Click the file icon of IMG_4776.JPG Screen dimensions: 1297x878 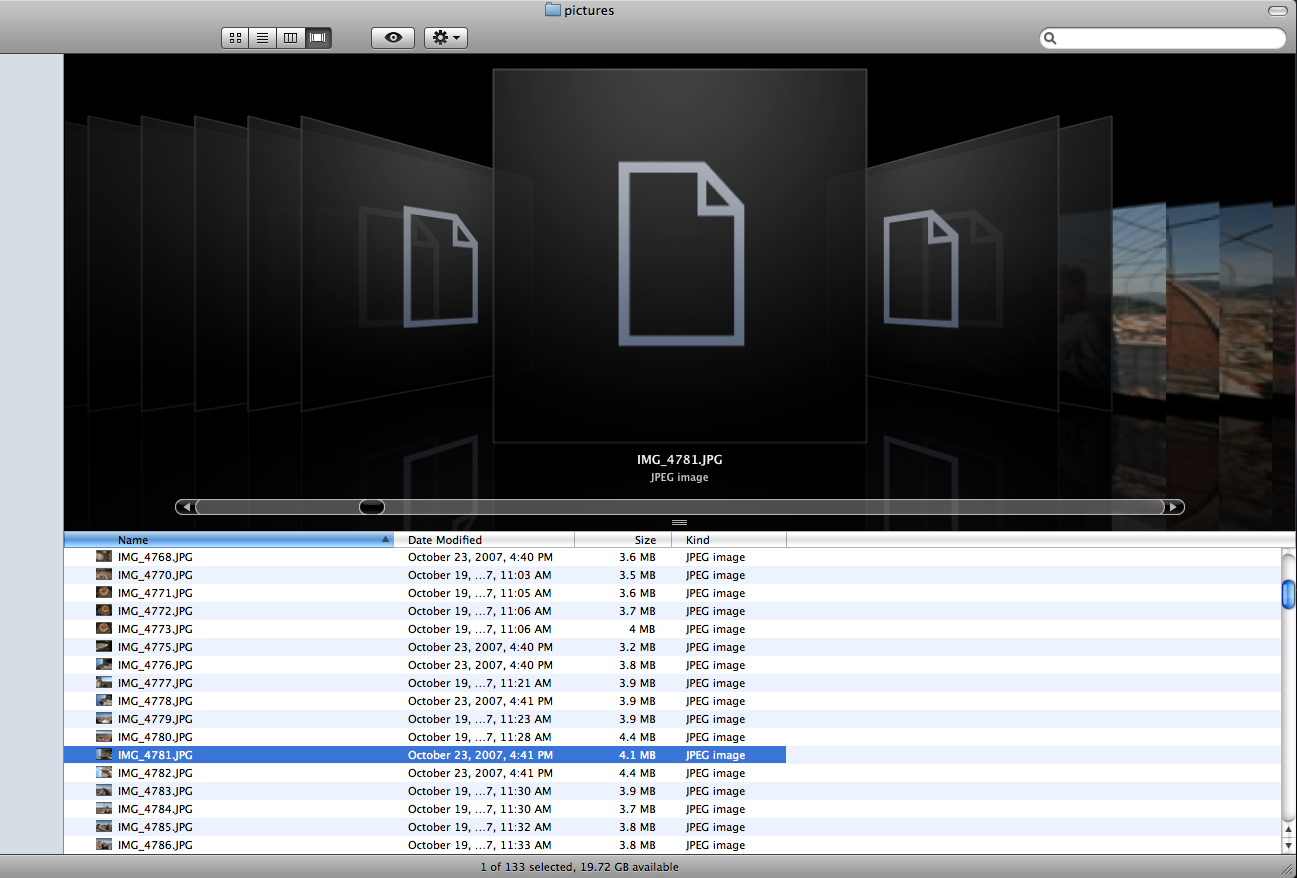(x=104, y=665)
